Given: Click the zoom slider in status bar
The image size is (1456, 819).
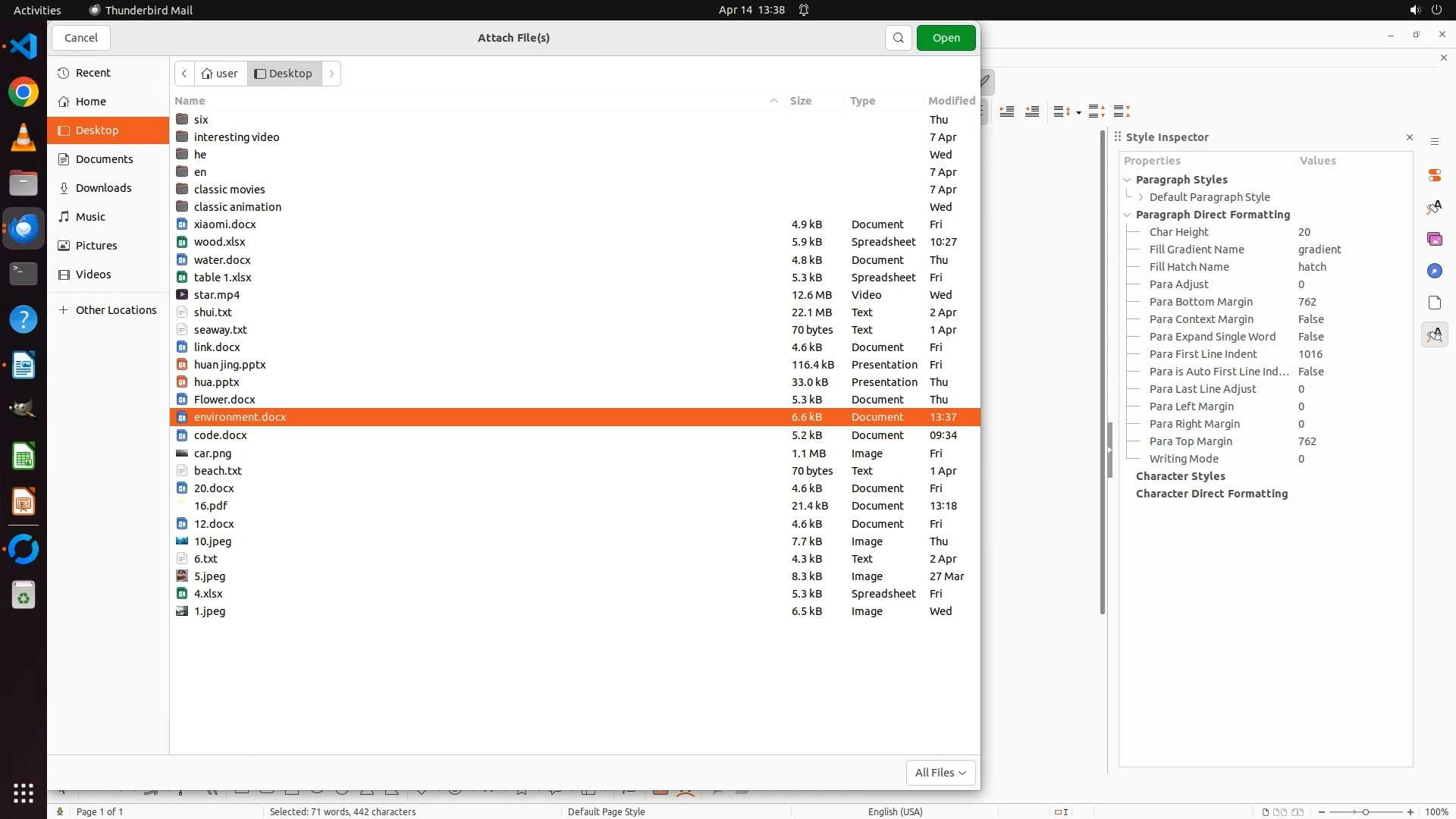Looking at the screenshot, I should (1365, 811).
